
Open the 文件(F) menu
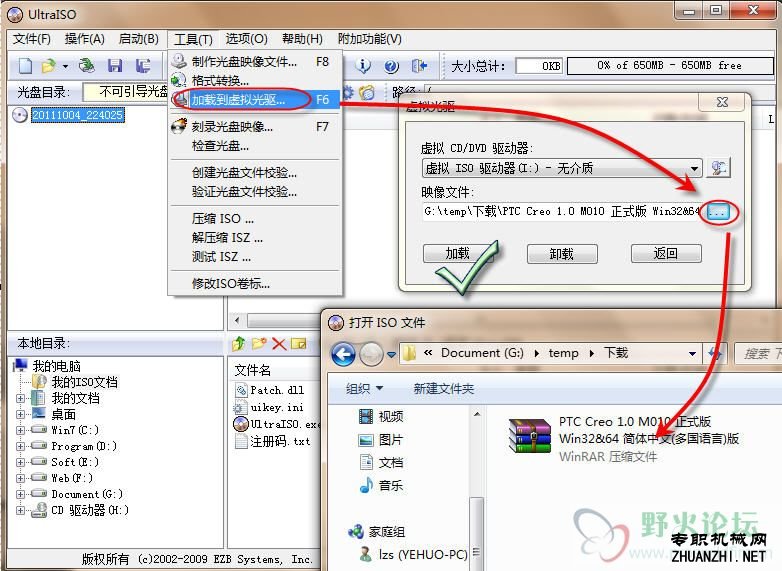(31, 39)
